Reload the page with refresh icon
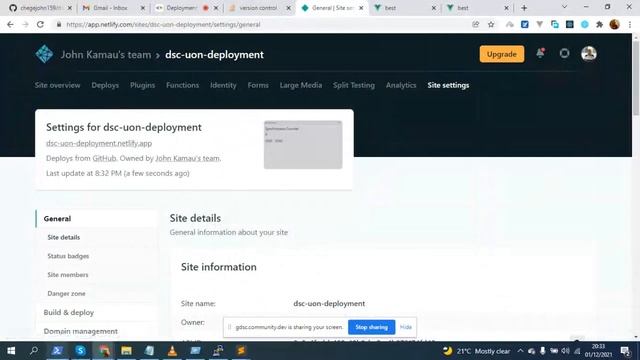Image resolution: width=640 pixels, height=360 pixels. click(x=40, y=24)
